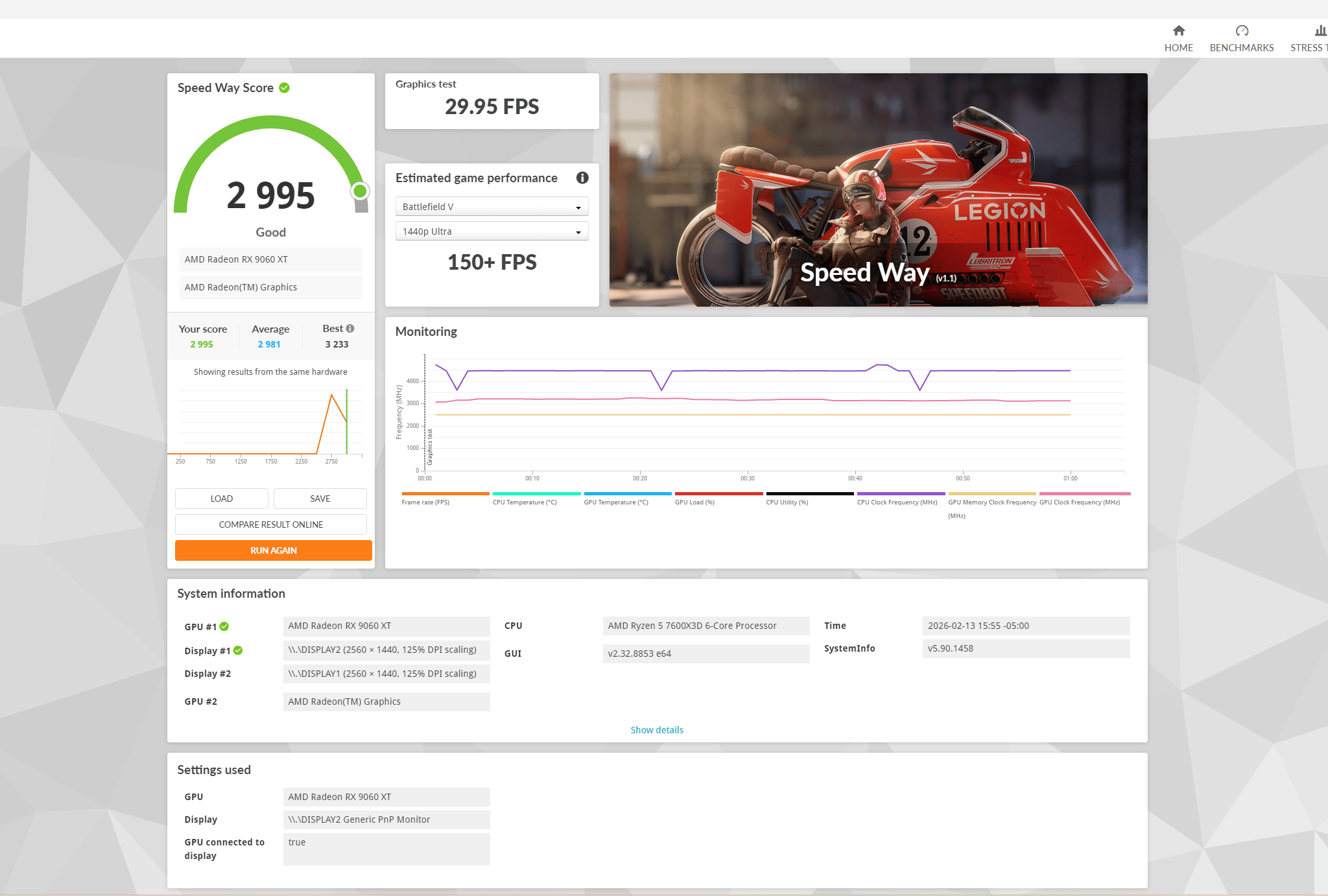Click the info icon beside Estimated game performance

coord(582,178)
